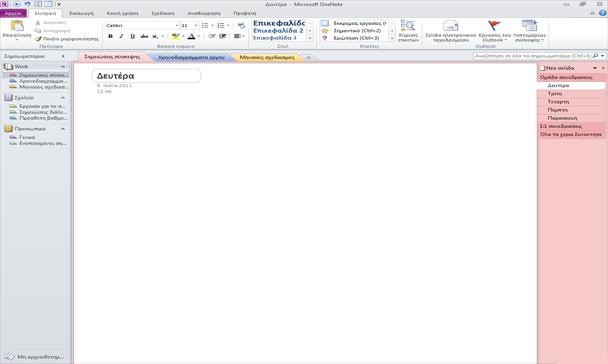Click the bulleted list icon
608x364 pixels.
205,25
